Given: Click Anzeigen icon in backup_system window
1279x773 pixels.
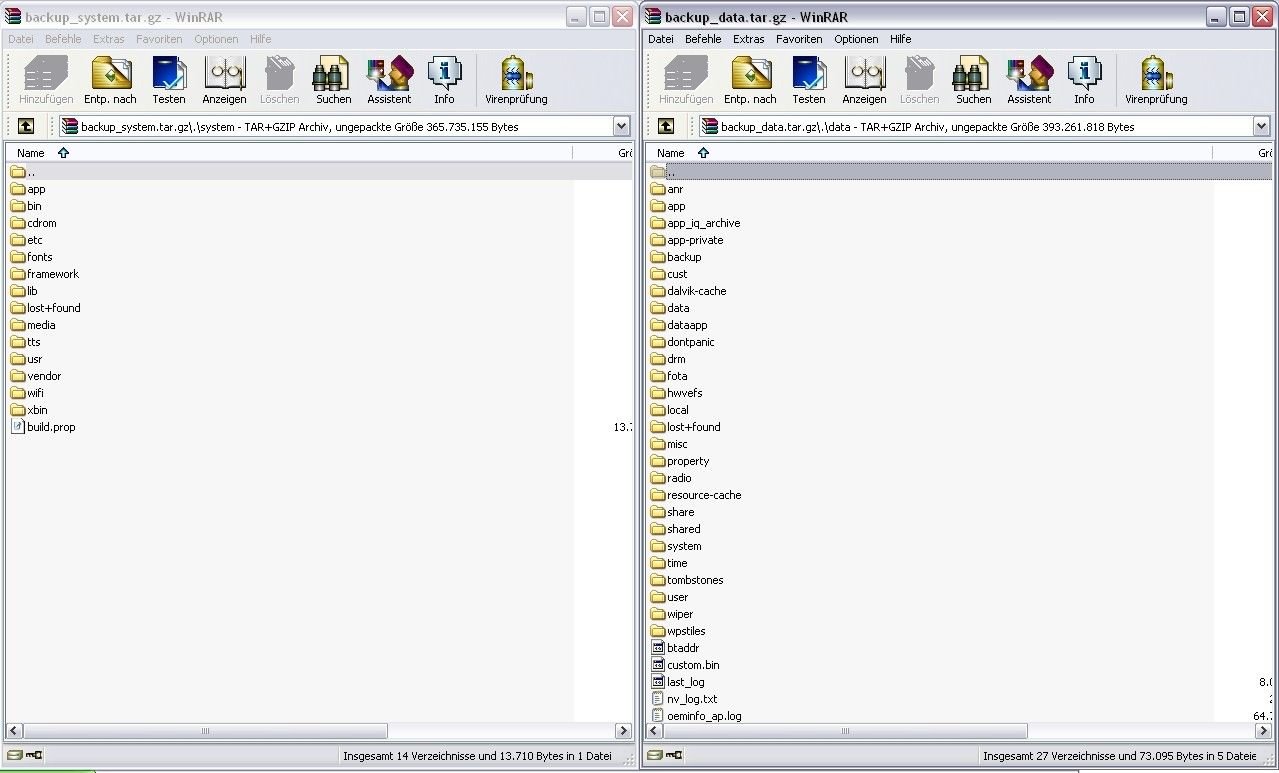Looking at the screenshot, I should (x=224, y=80).
